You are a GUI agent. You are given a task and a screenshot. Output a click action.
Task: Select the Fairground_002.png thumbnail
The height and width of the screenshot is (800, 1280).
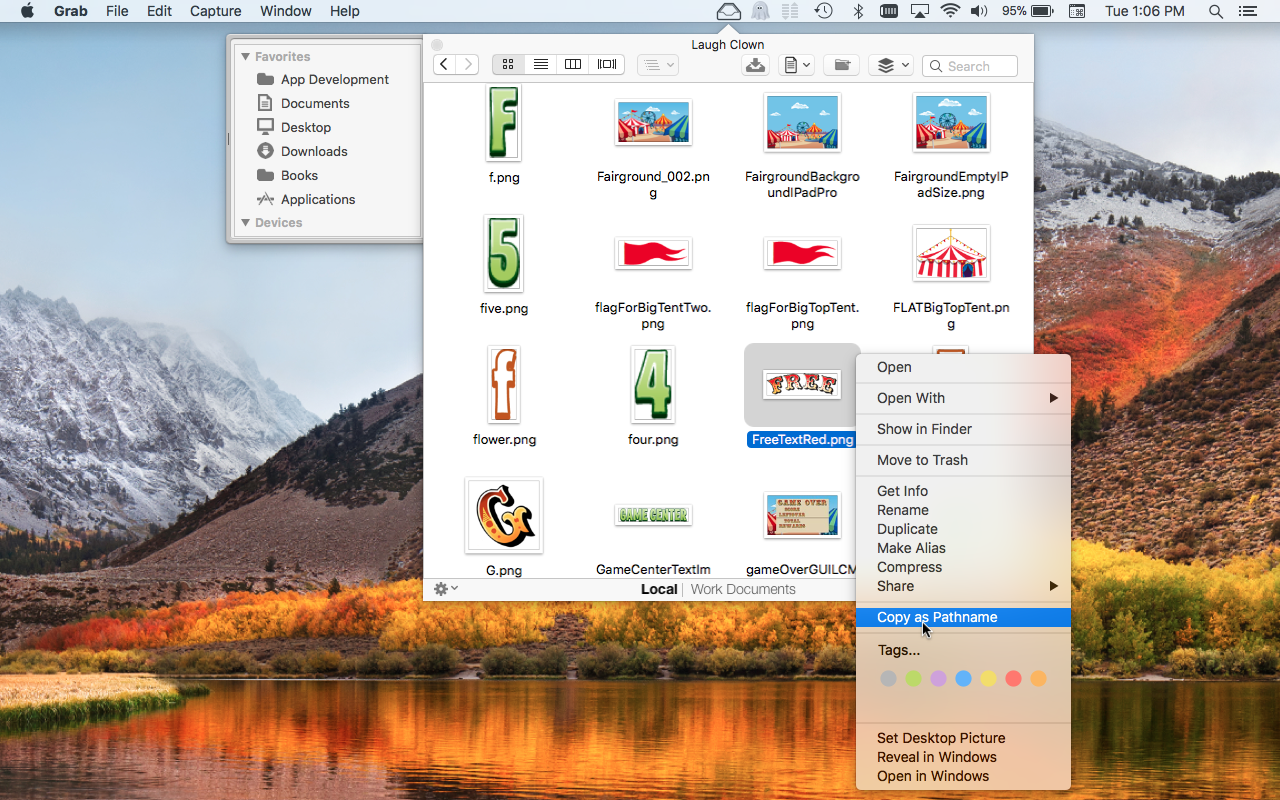pyautogui.click(x=653, y=122)
